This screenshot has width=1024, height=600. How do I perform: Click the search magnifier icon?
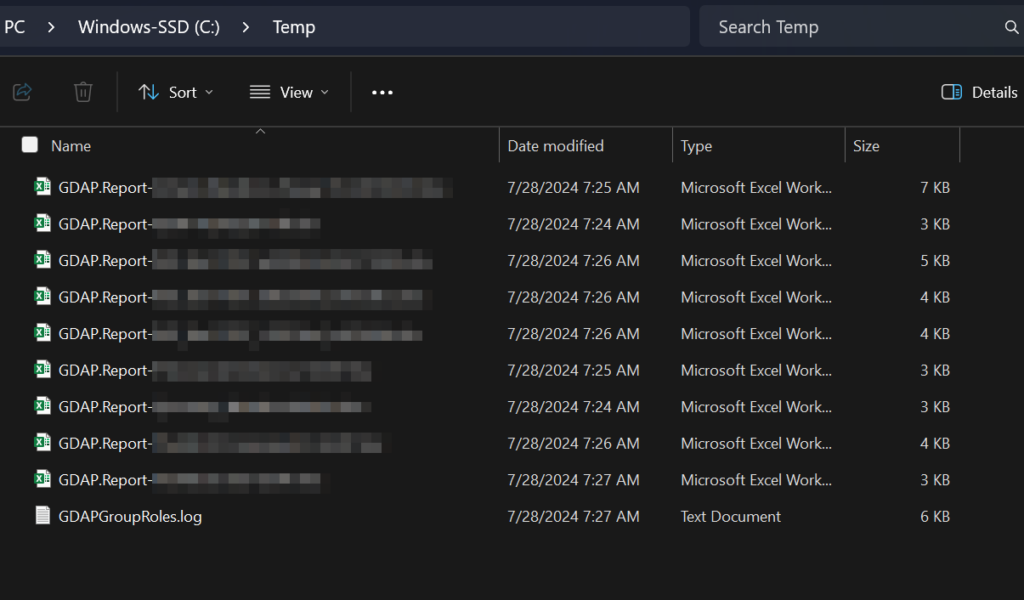click(x=1011, y=27)
